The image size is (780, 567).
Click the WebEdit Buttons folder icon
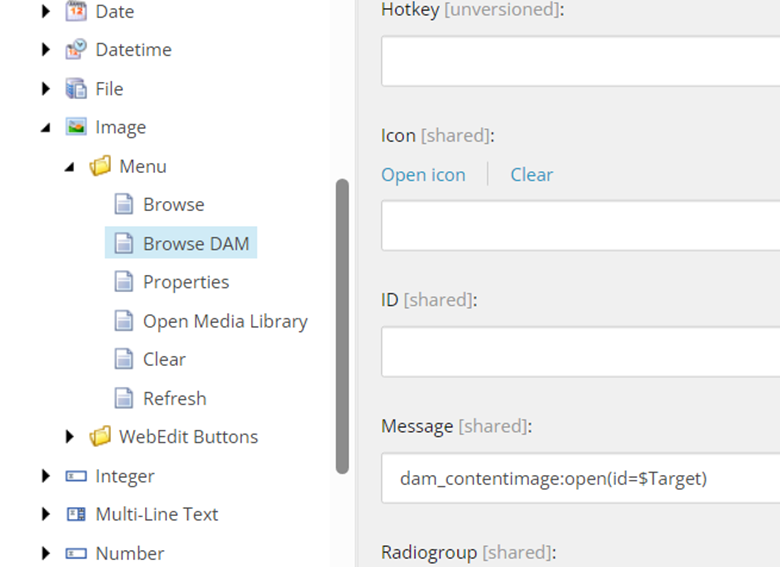tap(100, 437)
